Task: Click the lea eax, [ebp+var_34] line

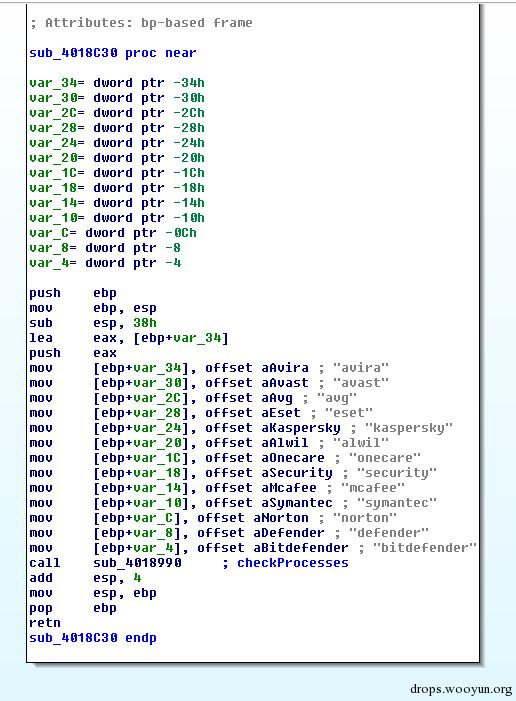Action: [129, 338]
